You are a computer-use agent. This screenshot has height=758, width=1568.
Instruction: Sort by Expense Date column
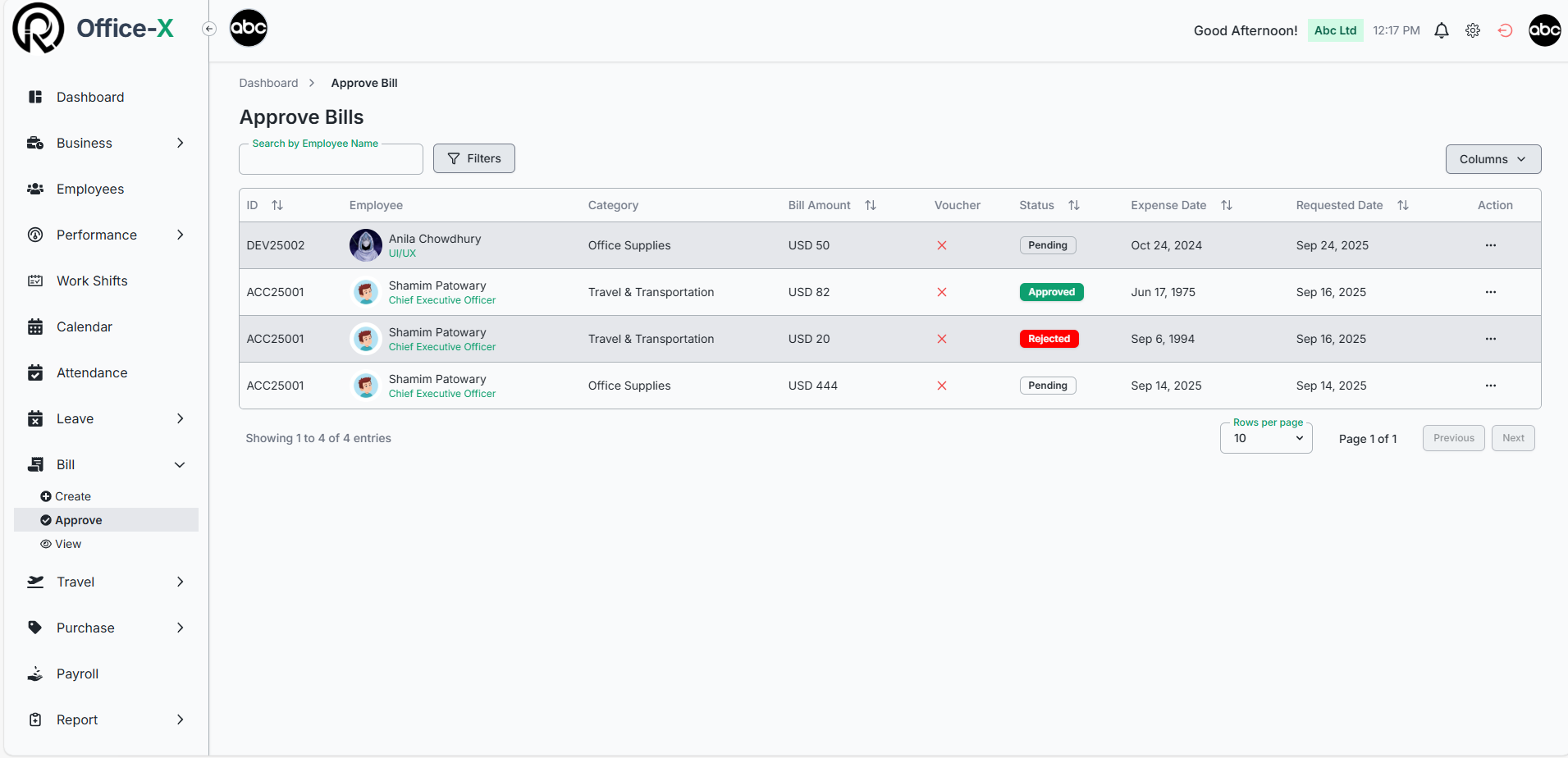[x=1226, y=205]
